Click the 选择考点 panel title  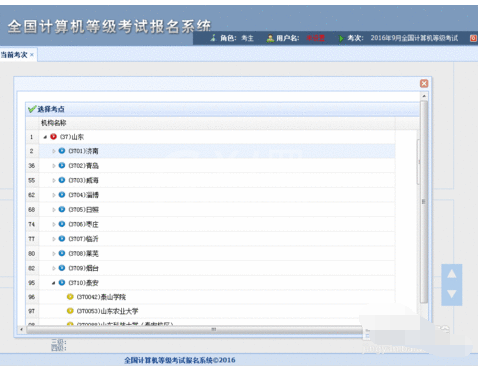pos(51,109)
